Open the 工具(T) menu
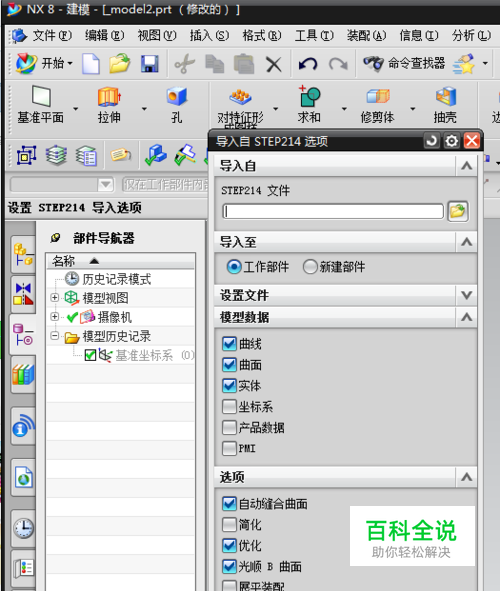500x591 pixels. tap(314, 36)
